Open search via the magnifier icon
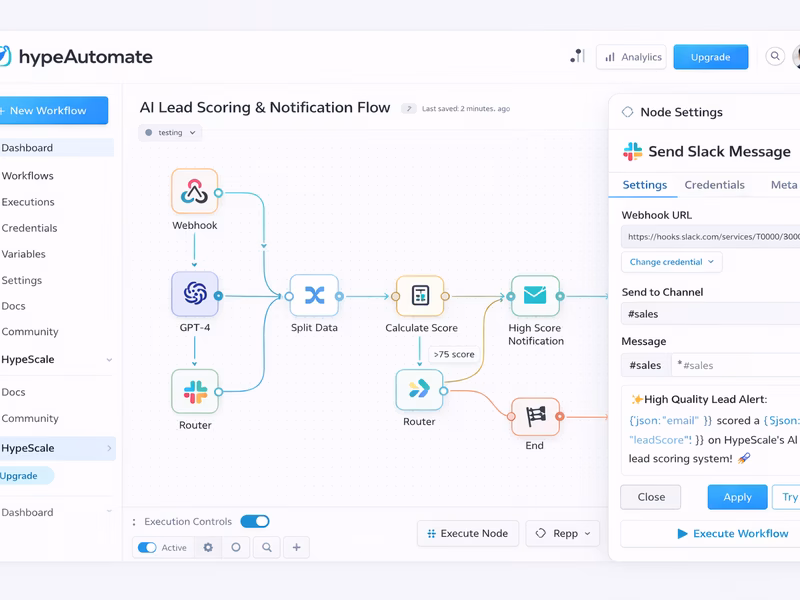Viewport: 800px width, 600px height. (775, 57)
